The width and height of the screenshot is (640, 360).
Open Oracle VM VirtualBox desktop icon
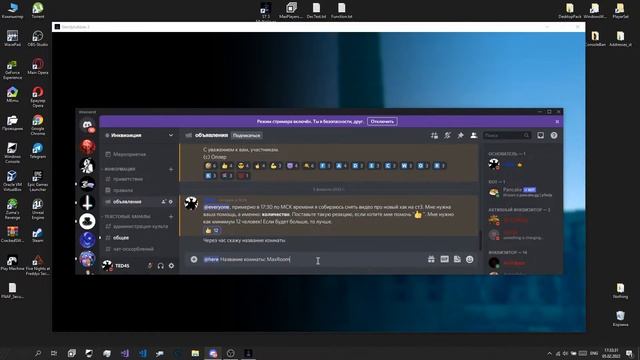tap(12, 181)
